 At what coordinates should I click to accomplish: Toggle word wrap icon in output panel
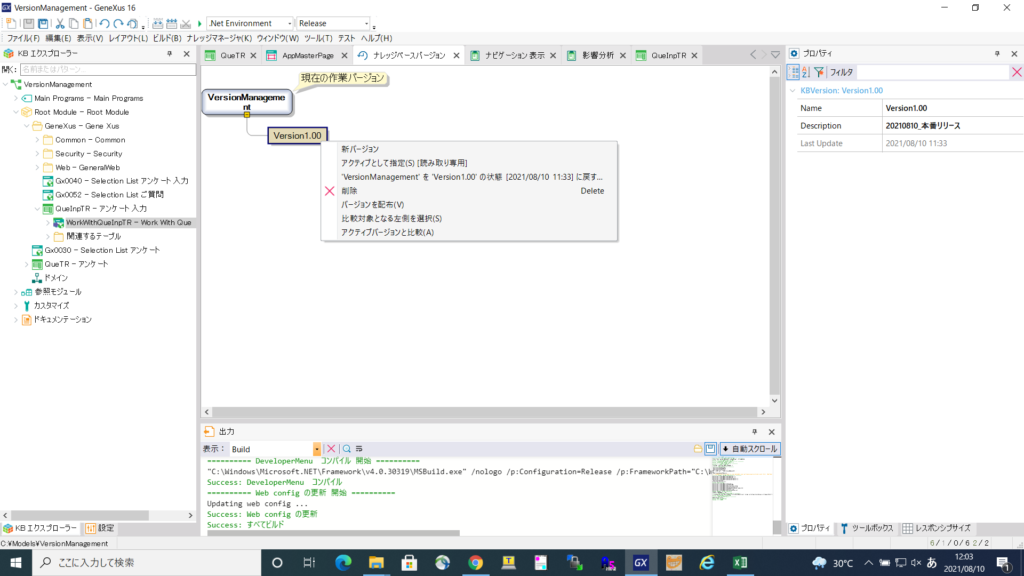click(359, 449)
